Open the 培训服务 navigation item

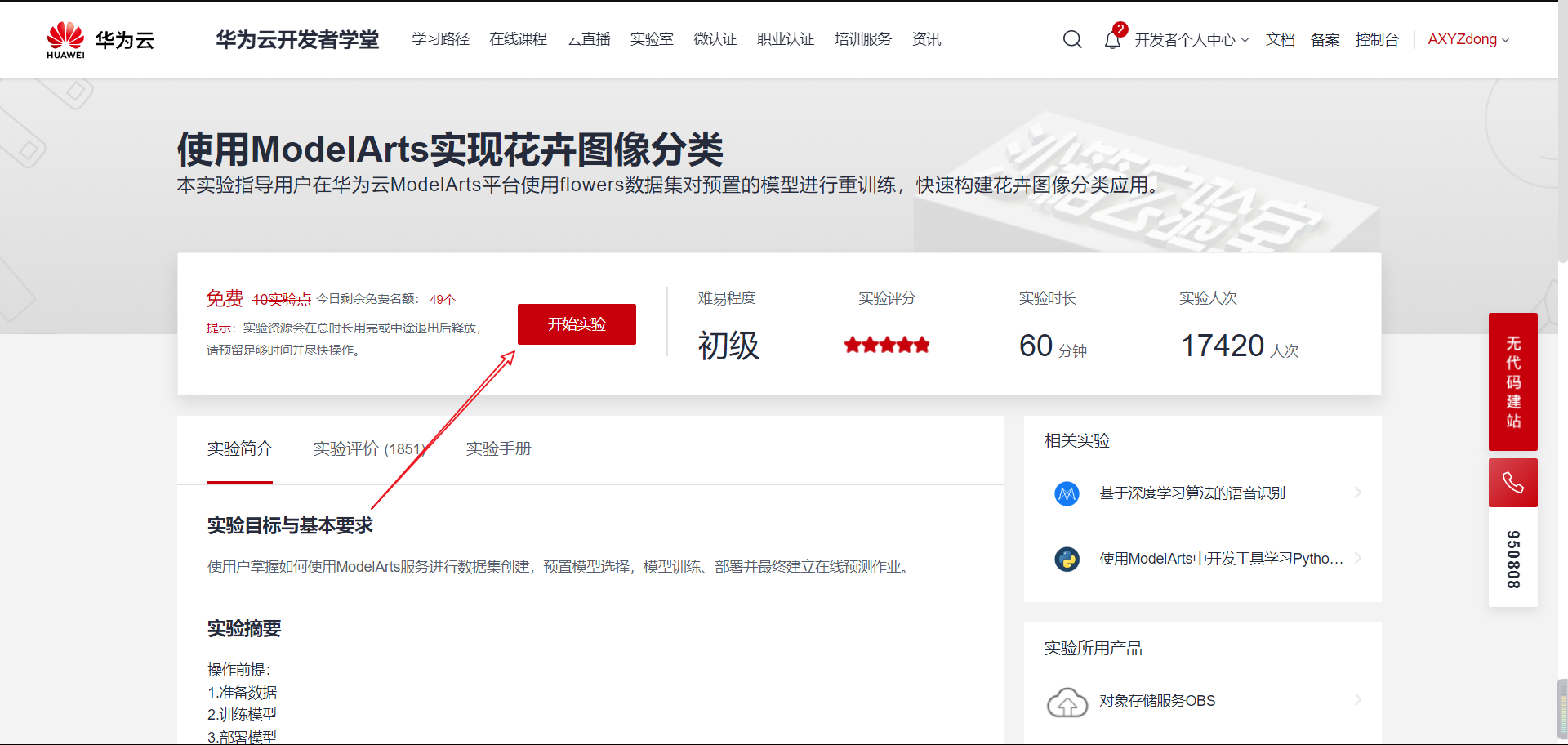coord(863,39)
